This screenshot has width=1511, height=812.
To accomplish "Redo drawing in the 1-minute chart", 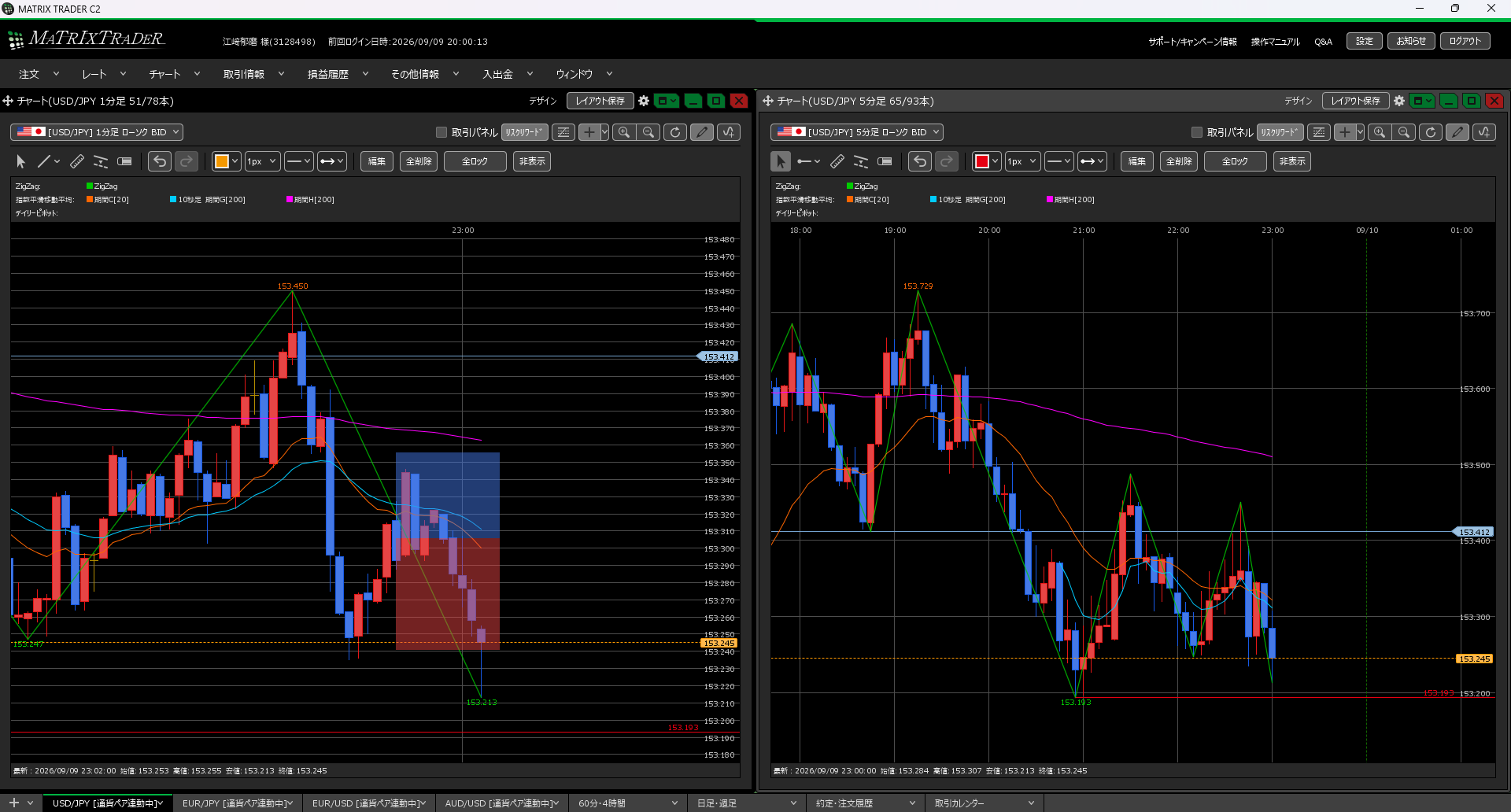I will 187,161.
